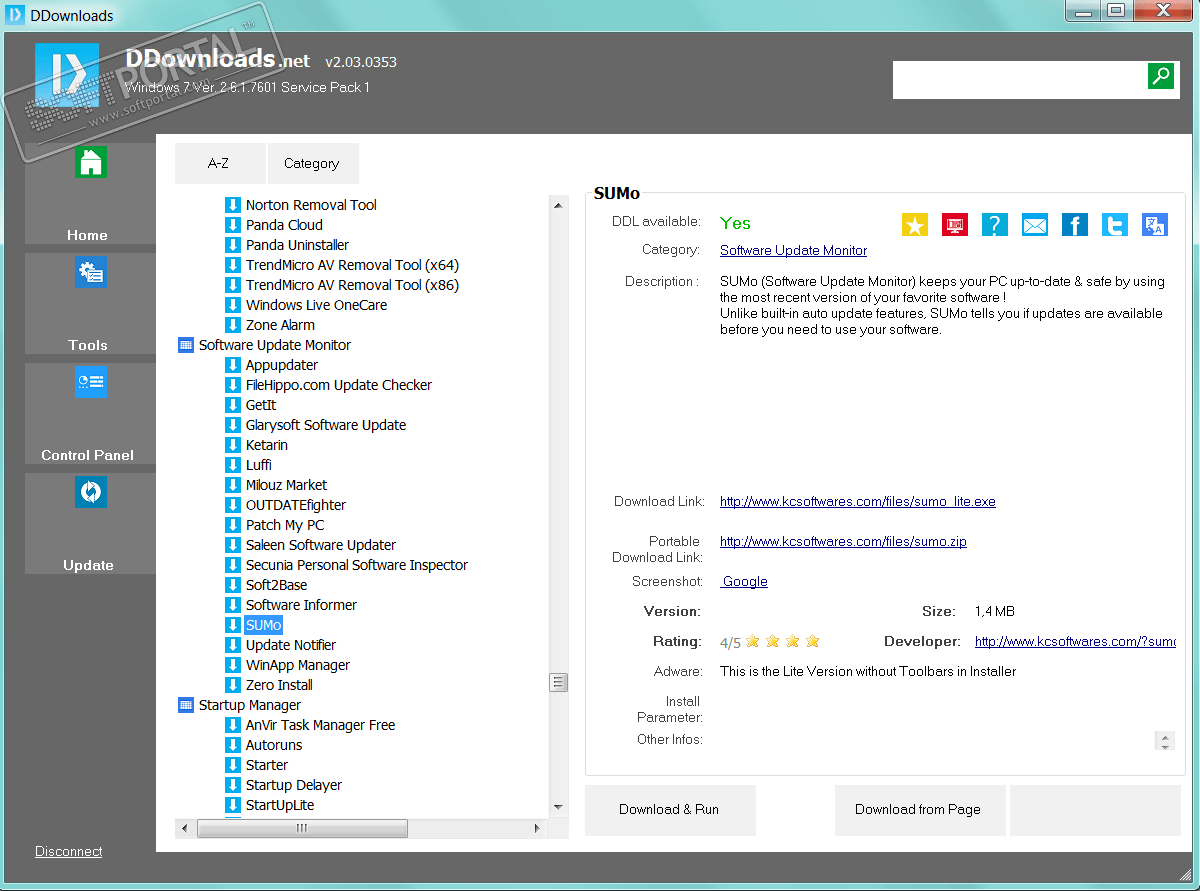This screenshot has height=891, width=1200.
Task: Select Panda Uninstaller in tree
Action: pyautogui.click(x=297, y=245)
